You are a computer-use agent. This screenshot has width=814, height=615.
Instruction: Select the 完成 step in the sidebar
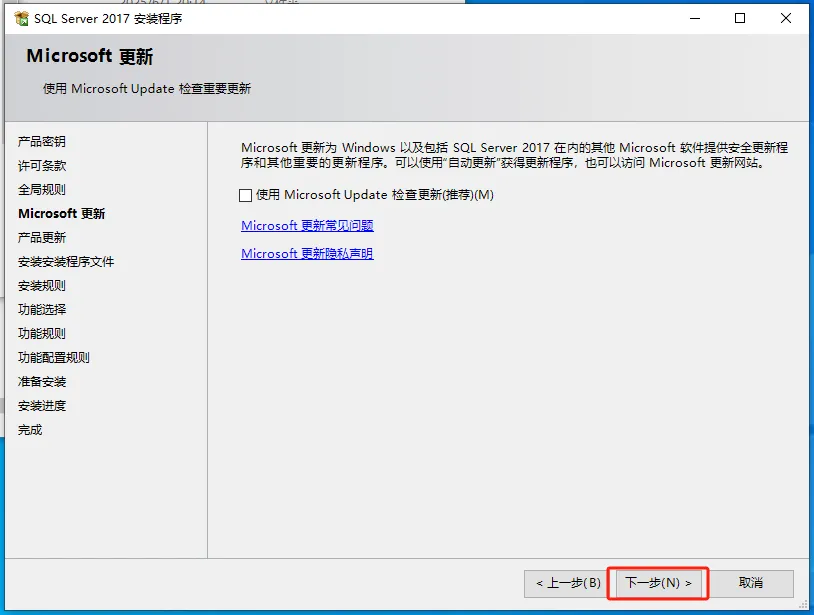[x=30, y=430]
